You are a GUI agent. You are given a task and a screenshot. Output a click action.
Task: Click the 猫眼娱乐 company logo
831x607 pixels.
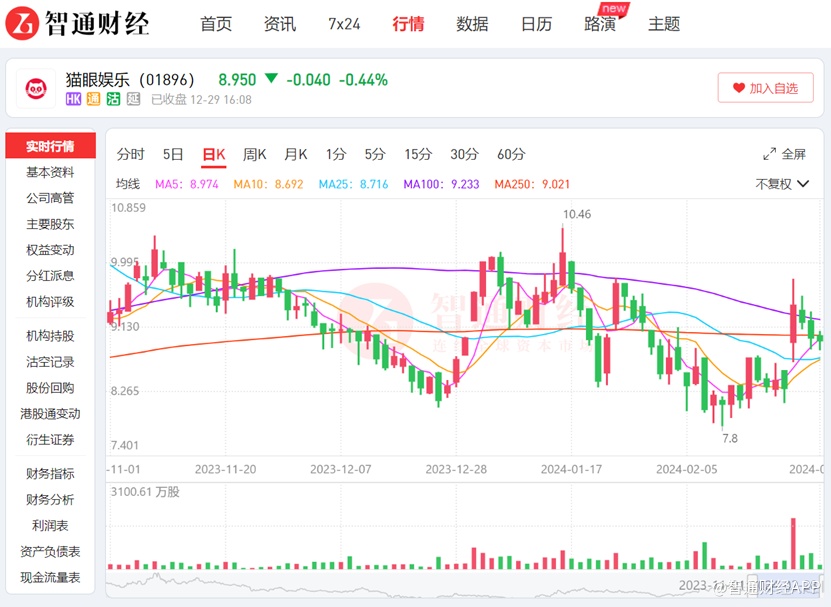[36, 89]
